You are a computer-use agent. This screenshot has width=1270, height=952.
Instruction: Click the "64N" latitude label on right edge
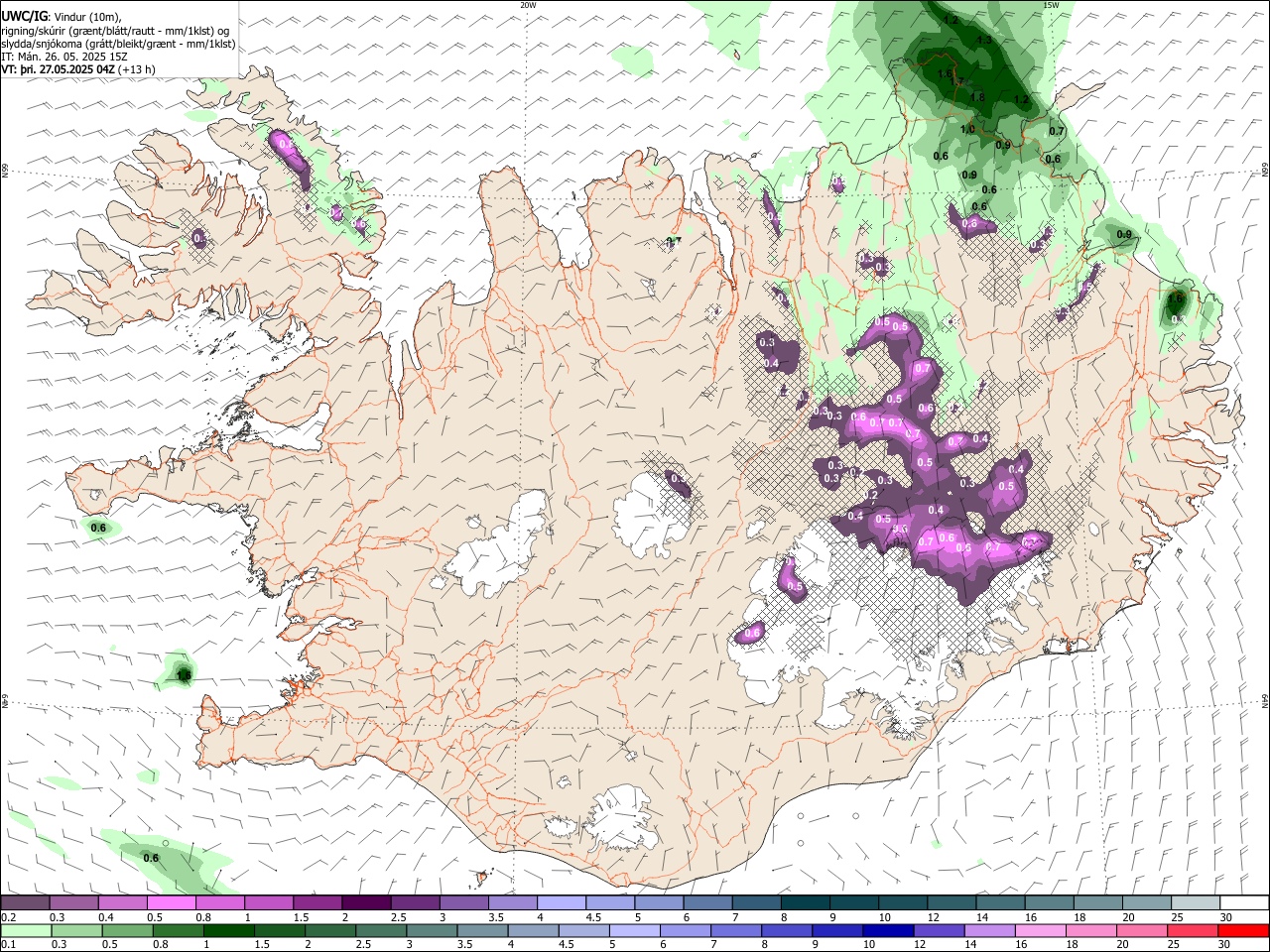[x=1265, y=700]
